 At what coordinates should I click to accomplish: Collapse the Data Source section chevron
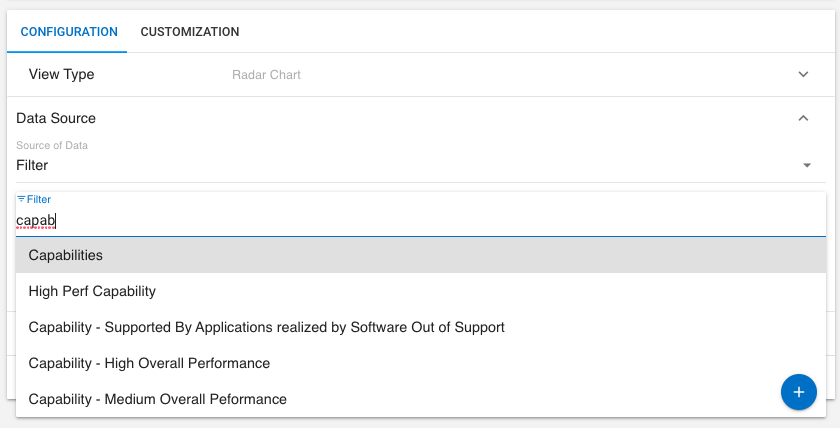tap(803, 118)
